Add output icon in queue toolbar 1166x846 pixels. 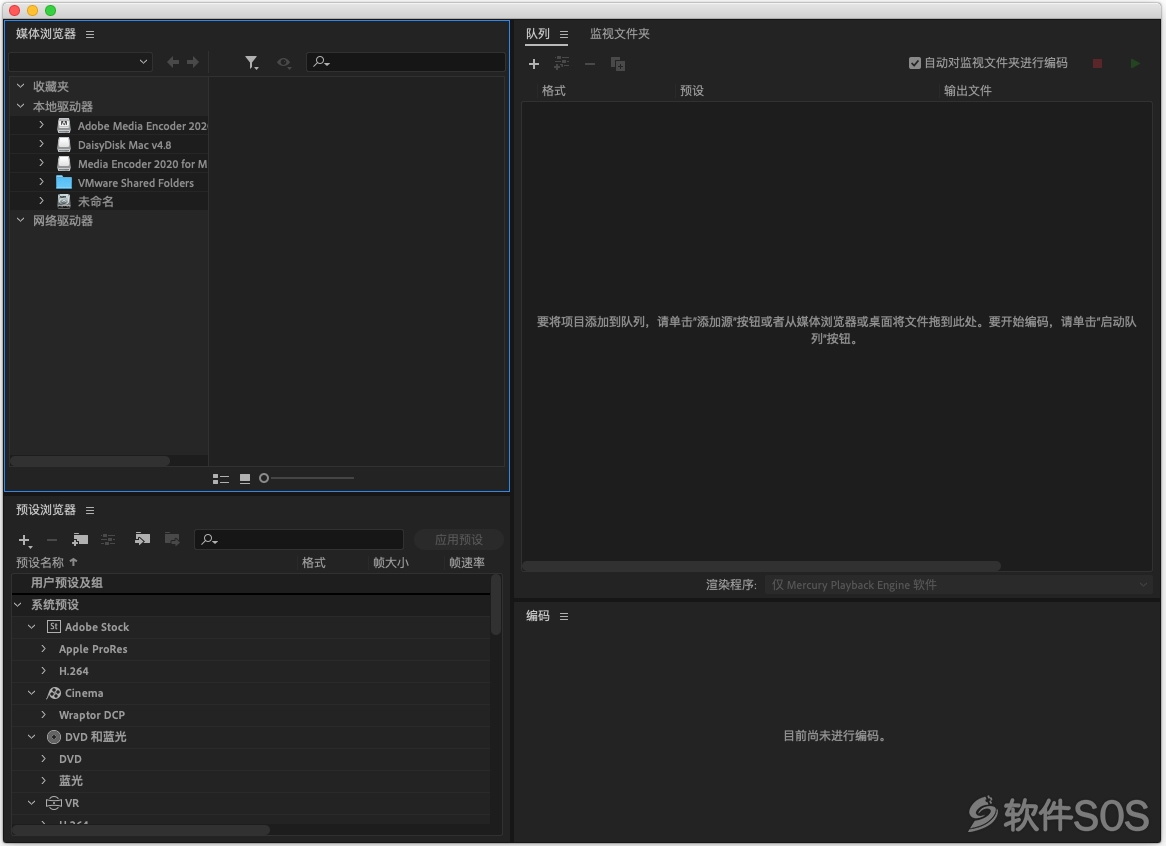(x=561, y=64)
